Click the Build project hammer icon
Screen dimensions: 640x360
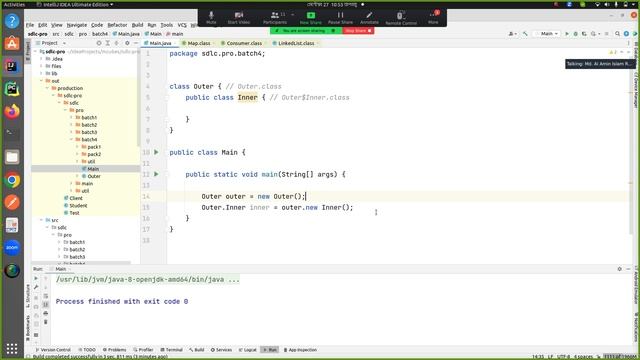pos(525,34)
